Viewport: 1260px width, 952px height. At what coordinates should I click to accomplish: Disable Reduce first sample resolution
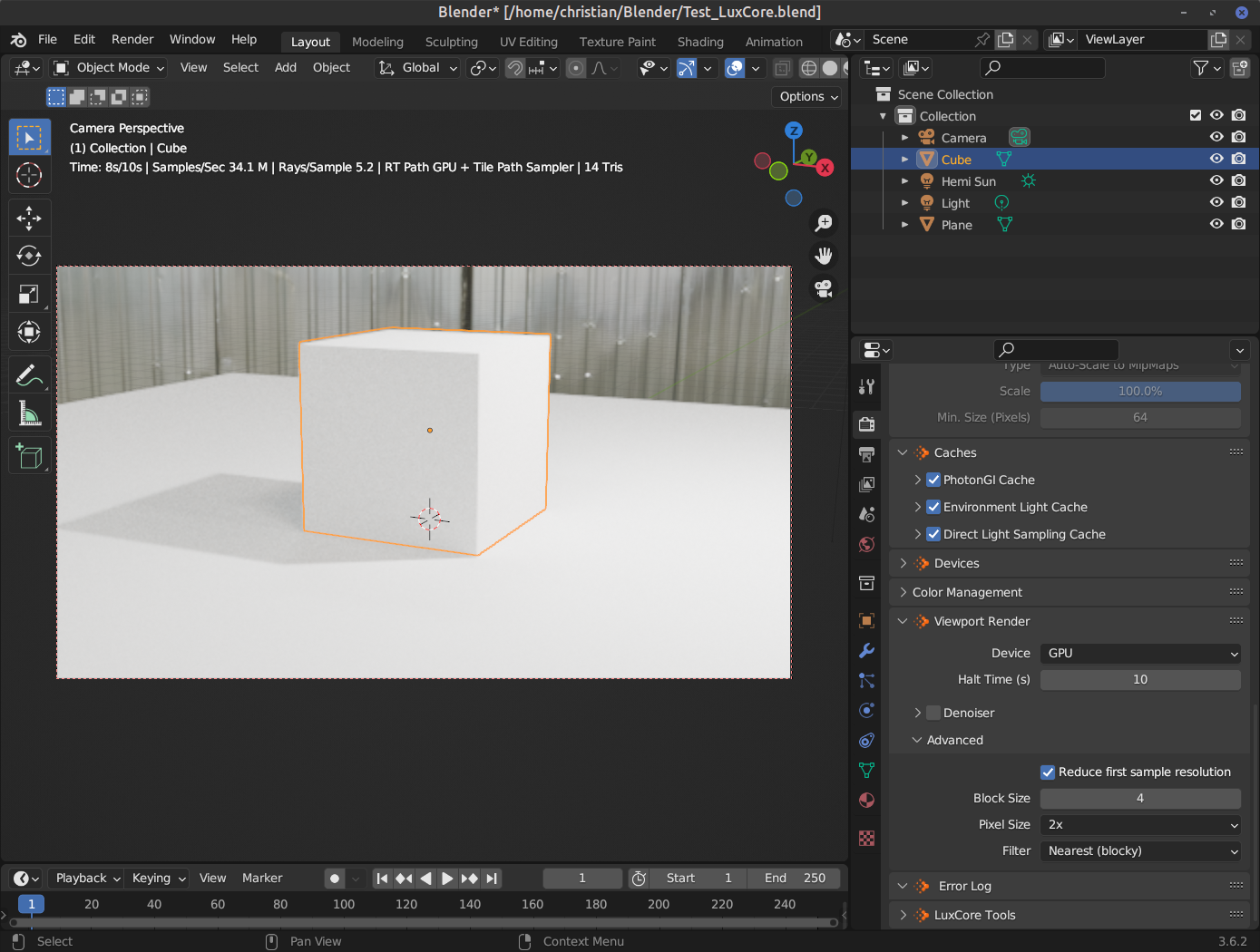(1049, 772)
